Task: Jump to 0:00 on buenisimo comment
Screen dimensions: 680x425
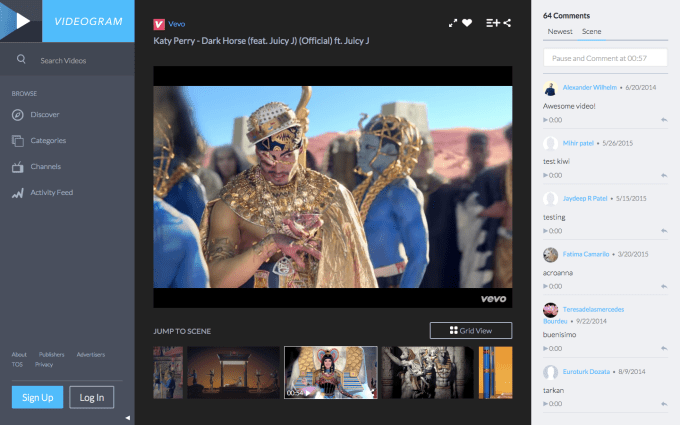Action: pos(552,348)
